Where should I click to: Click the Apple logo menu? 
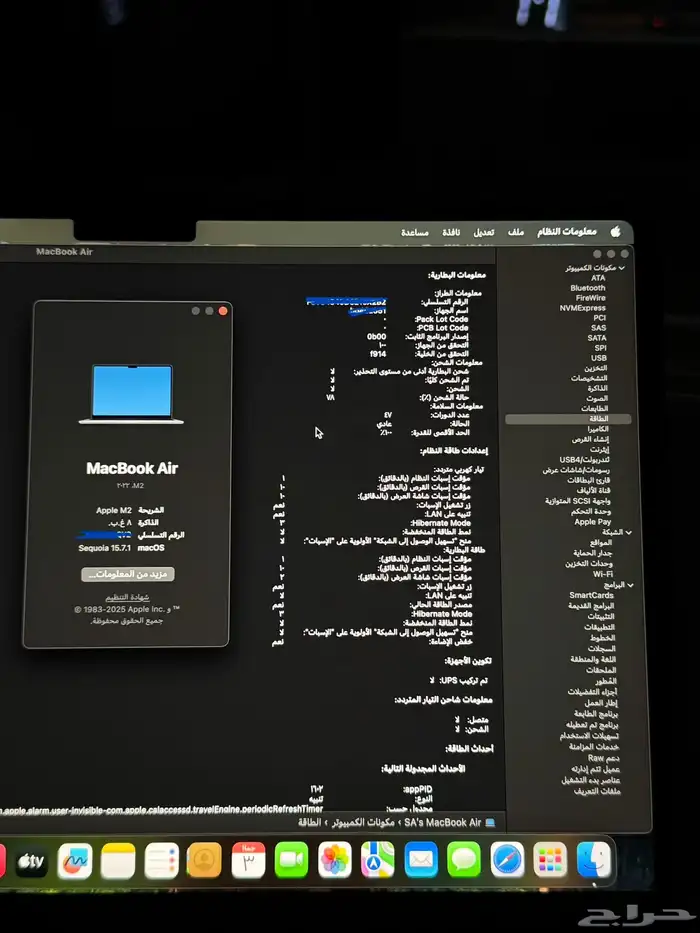pyautogui.click(x=616, y=231)
